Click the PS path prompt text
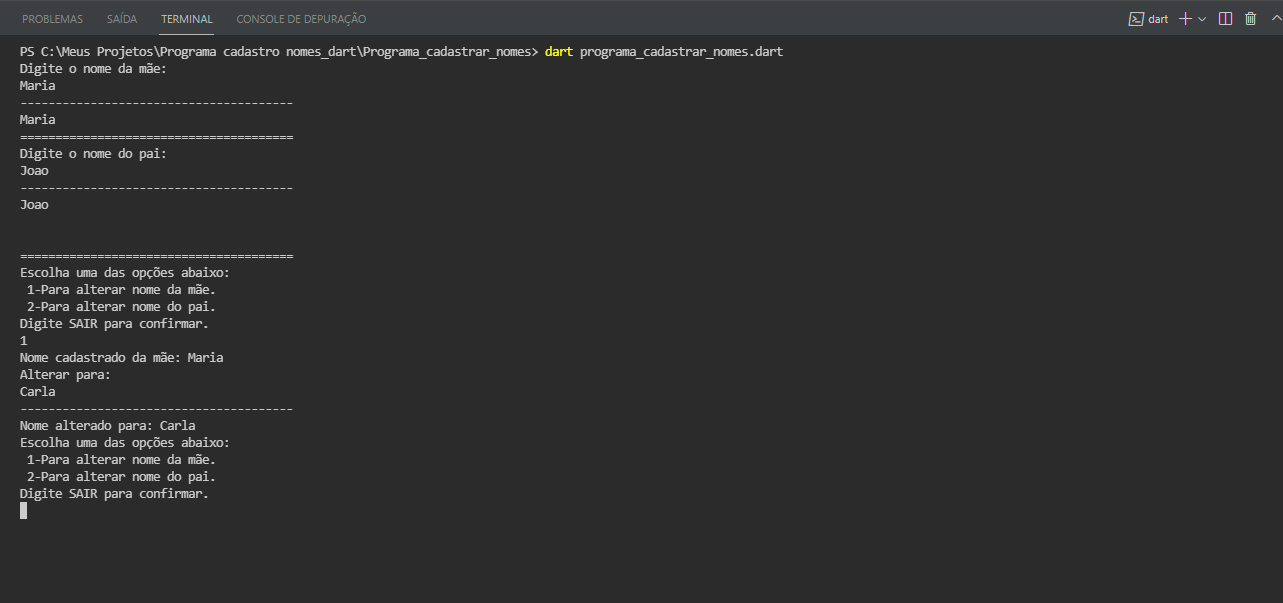The height and width of the screenshot is (603, 1283). tap(279, 52)
